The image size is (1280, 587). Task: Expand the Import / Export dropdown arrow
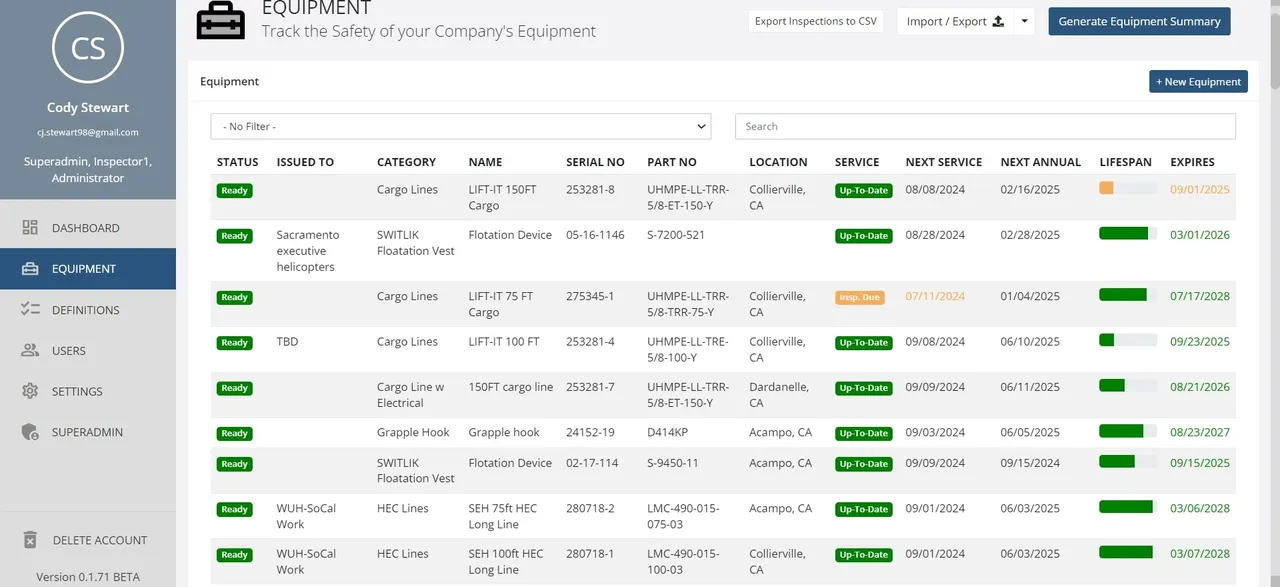coord(1022,20)
